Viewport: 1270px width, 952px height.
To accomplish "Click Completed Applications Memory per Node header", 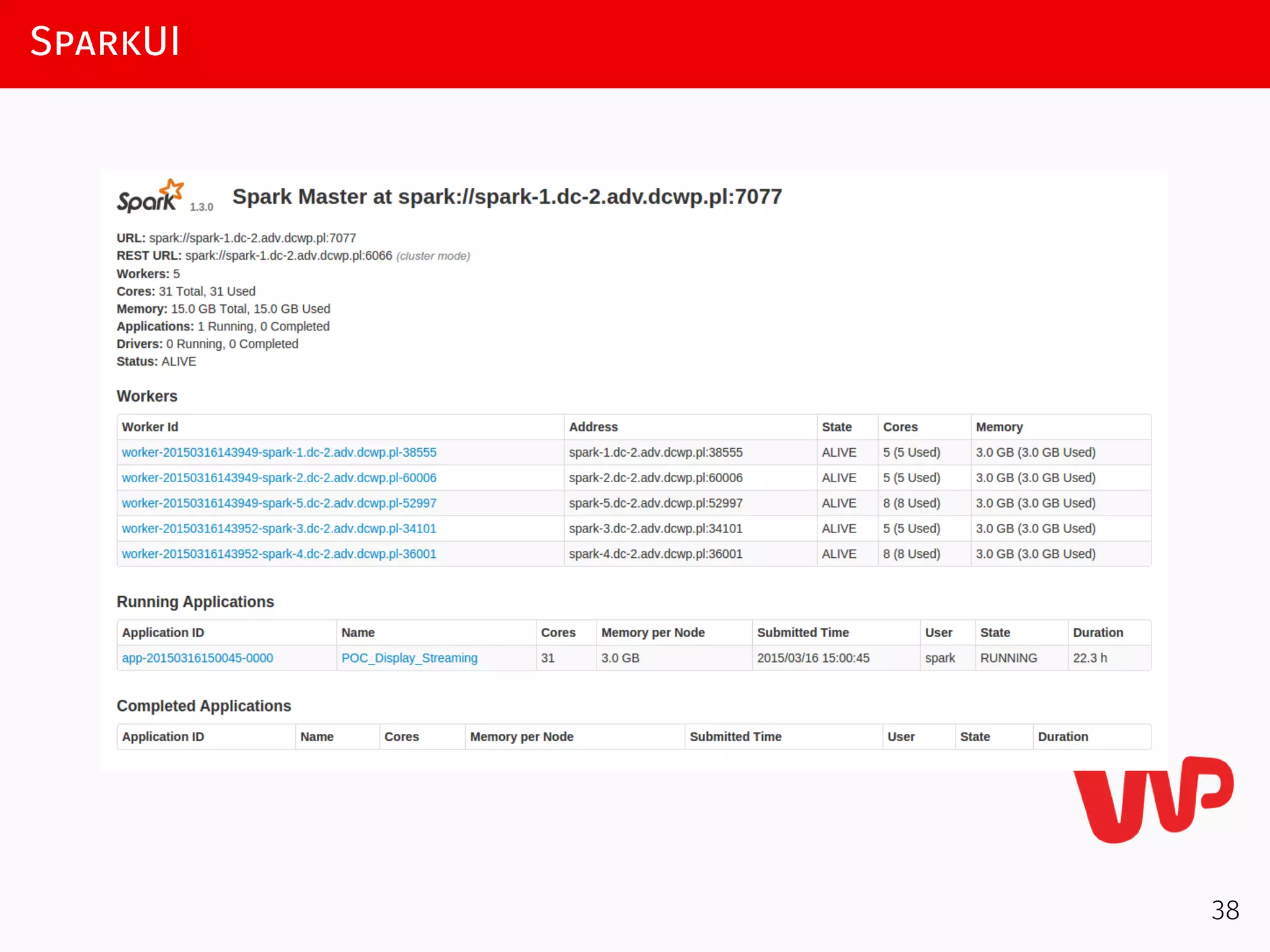I will coord(522,737).
